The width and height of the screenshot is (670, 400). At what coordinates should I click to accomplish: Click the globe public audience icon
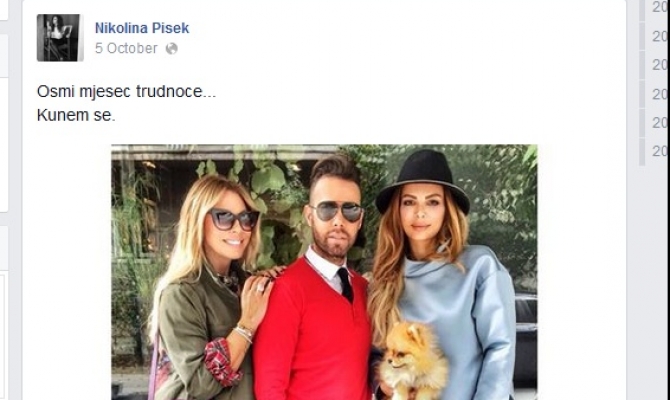click(x=172, y=49)
